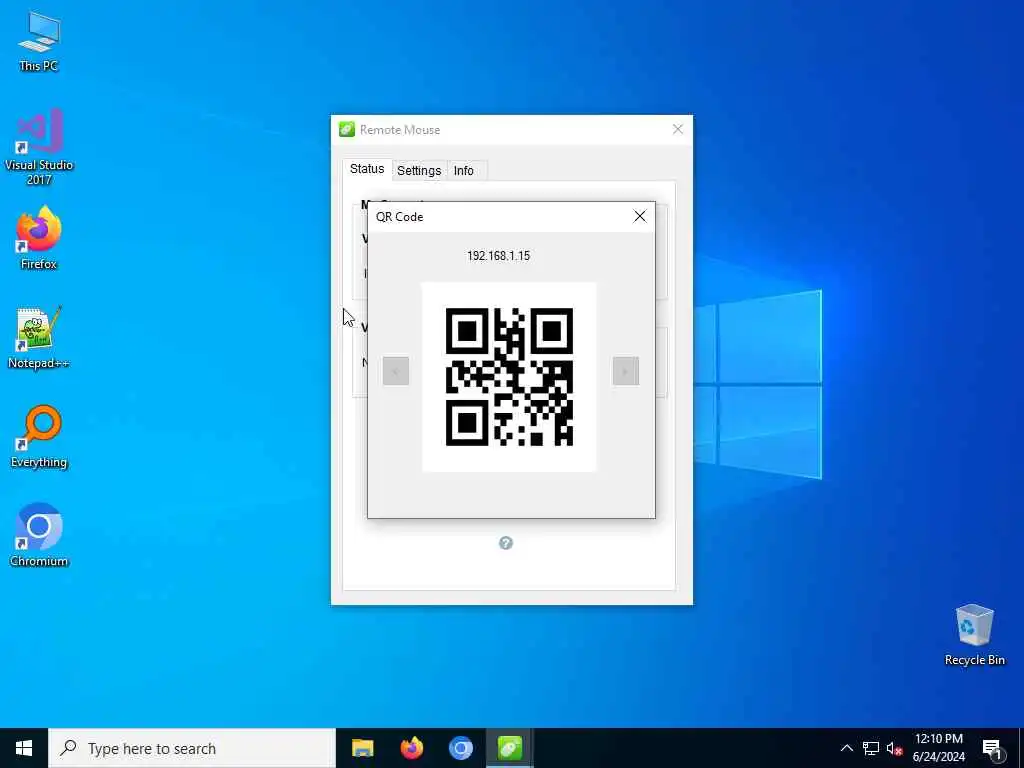Select the Visual Studio 2017 shortcut
The height and width of the screenshot is (768, 1024).
point(39,146)
